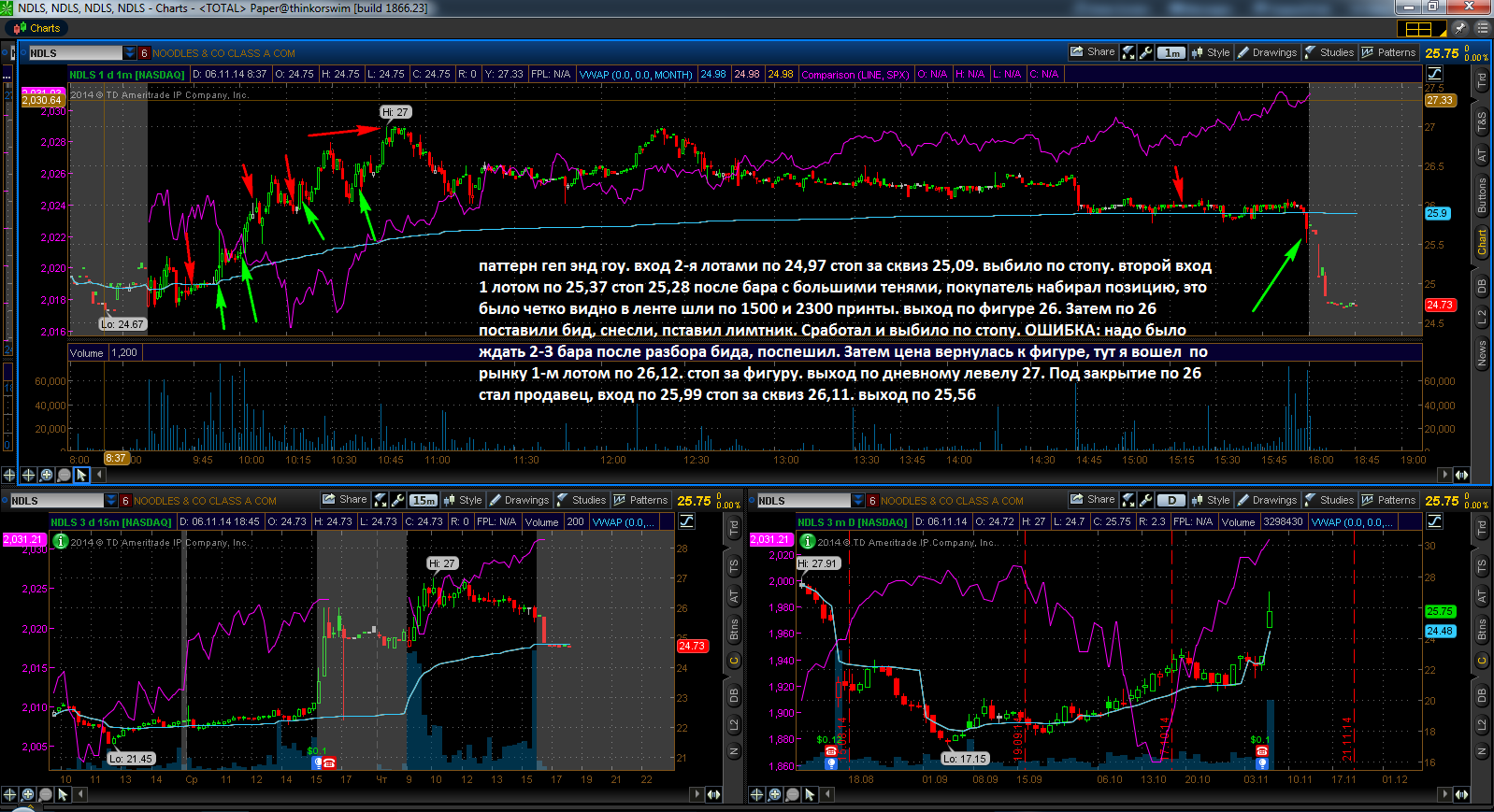Select the pointer cursor tool in top chart
The image size is (1494, 812).
click(81, 475)
